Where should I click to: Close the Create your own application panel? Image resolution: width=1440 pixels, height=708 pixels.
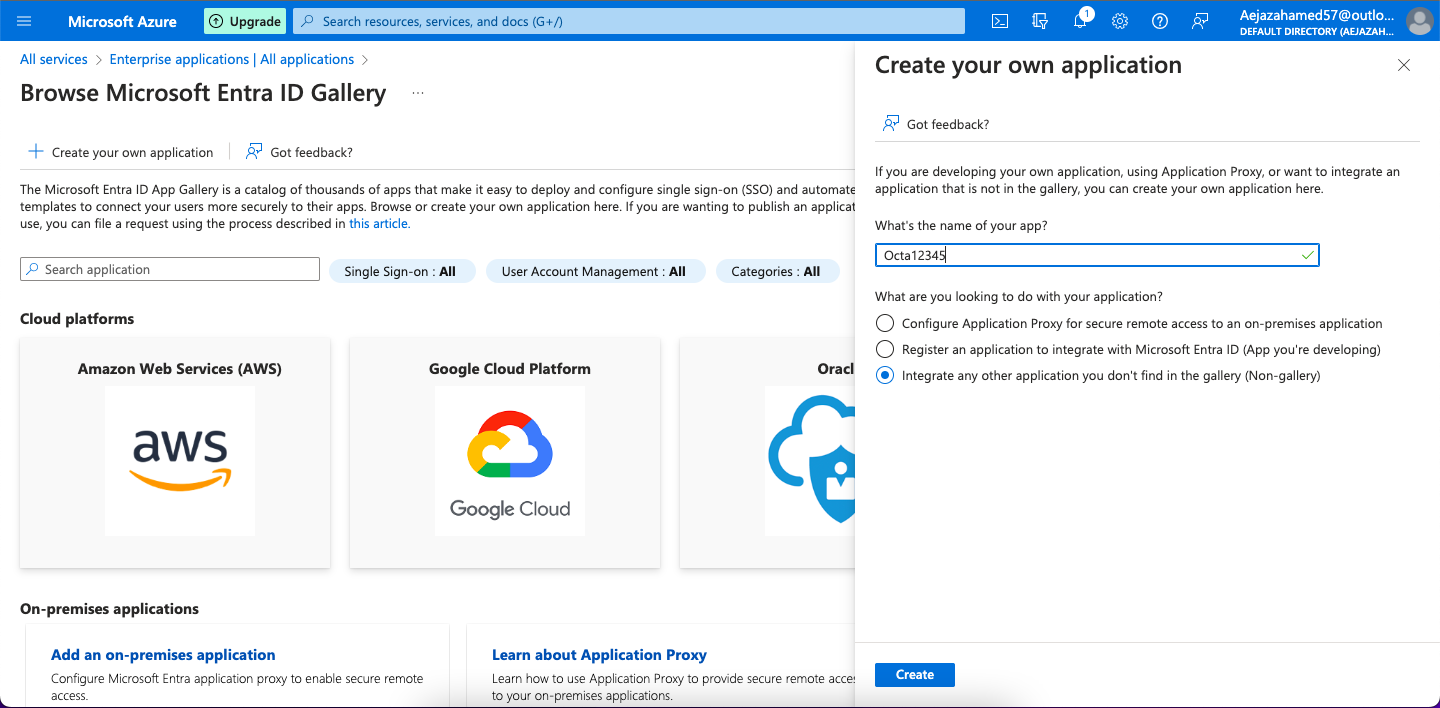click(x=1404, y=66)
